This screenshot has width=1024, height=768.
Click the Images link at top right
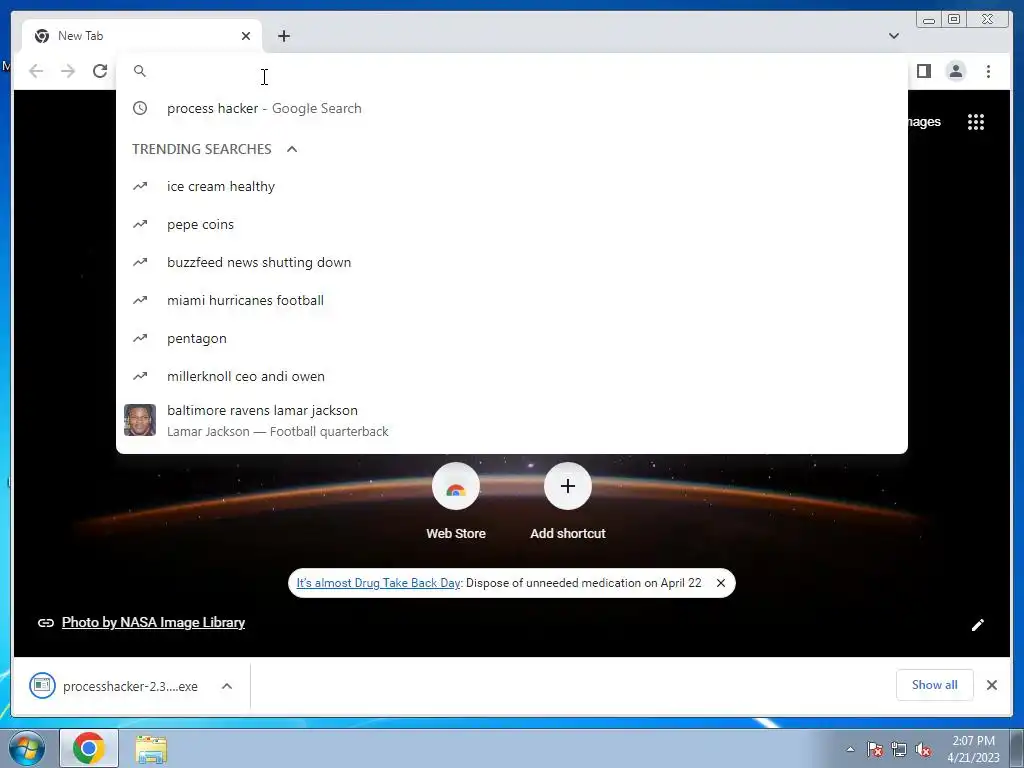pos(924,122)
